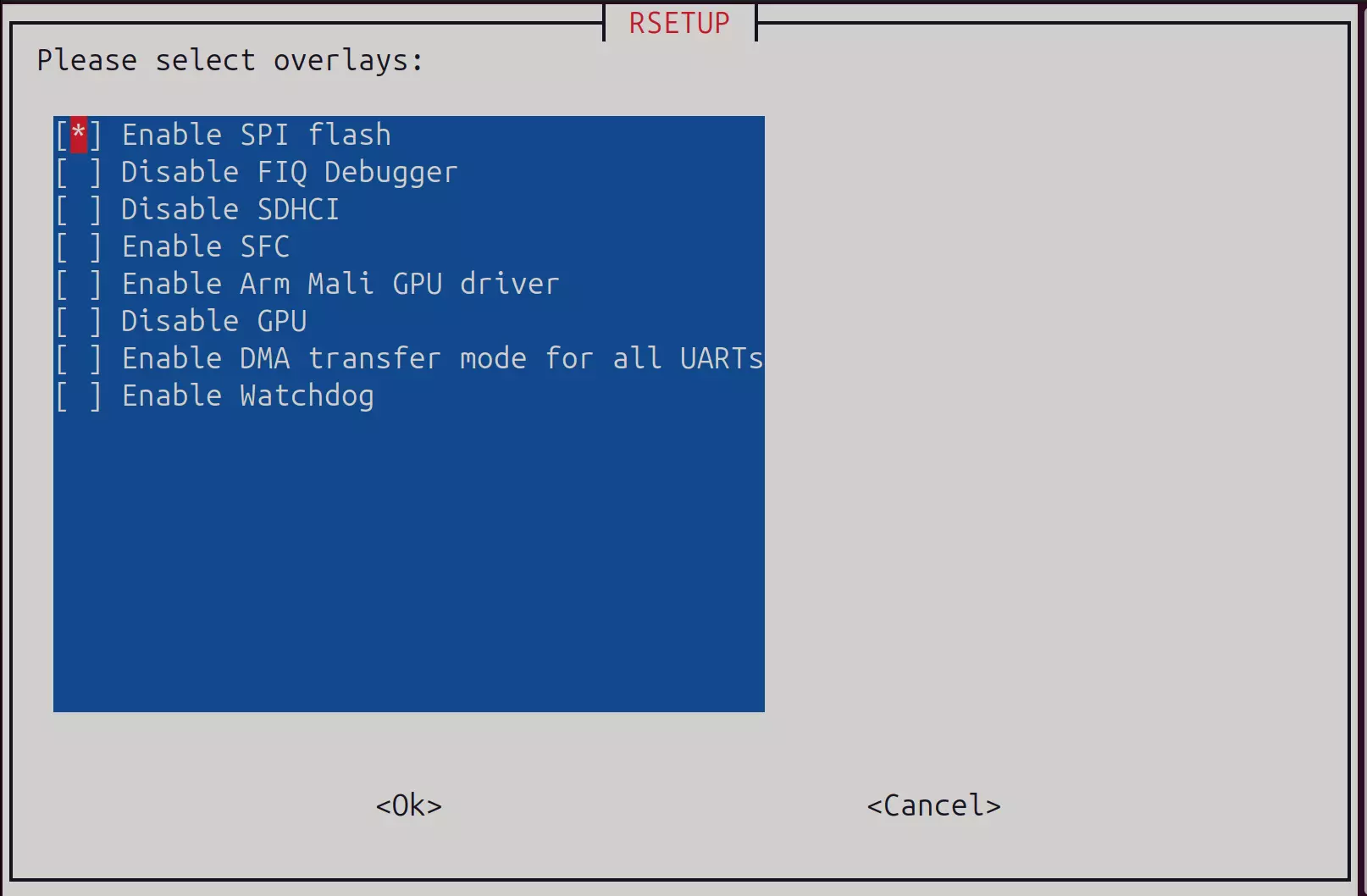Check the Disable FIQ Debugger checkbox
The image size is (1367, 896).
(79, 172)
